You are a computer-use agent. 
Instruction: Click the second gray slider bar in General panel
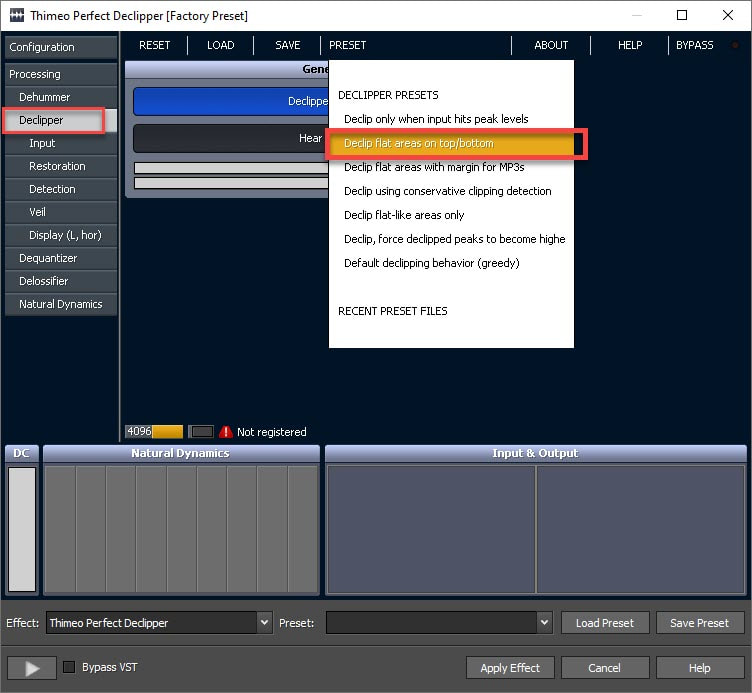coord(231,183)
